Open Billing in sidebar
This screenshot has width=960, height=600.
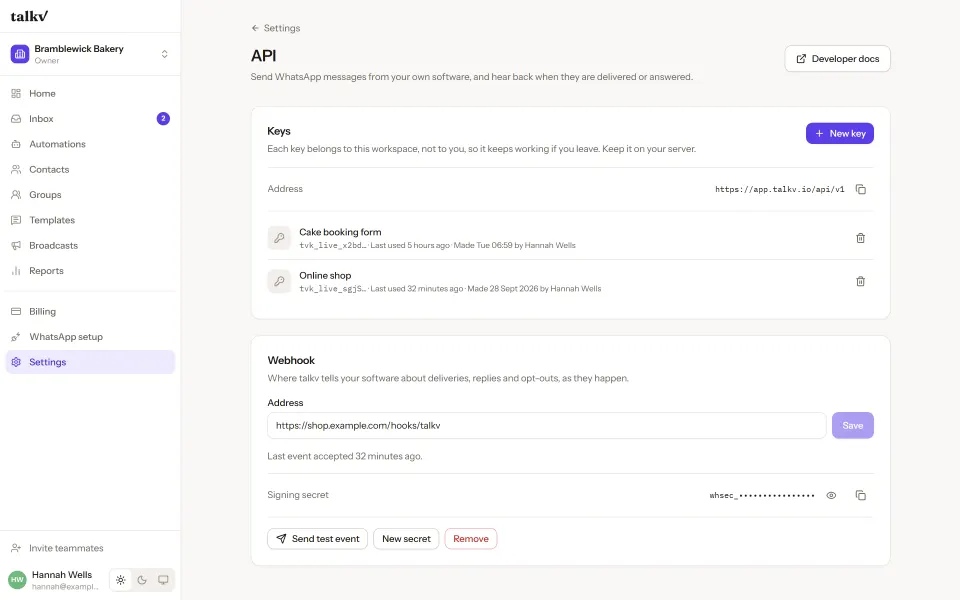(90, 312)
